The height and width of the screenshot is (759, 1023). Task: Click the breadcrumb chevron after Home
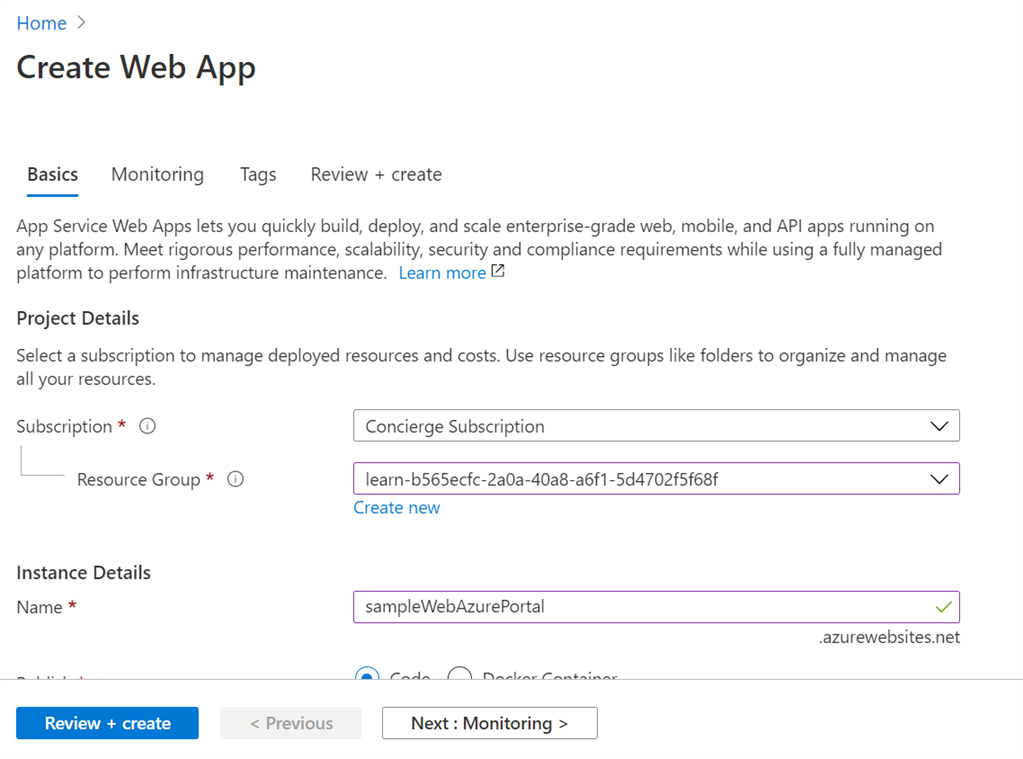pyautogui.click(x=81, y=23)
